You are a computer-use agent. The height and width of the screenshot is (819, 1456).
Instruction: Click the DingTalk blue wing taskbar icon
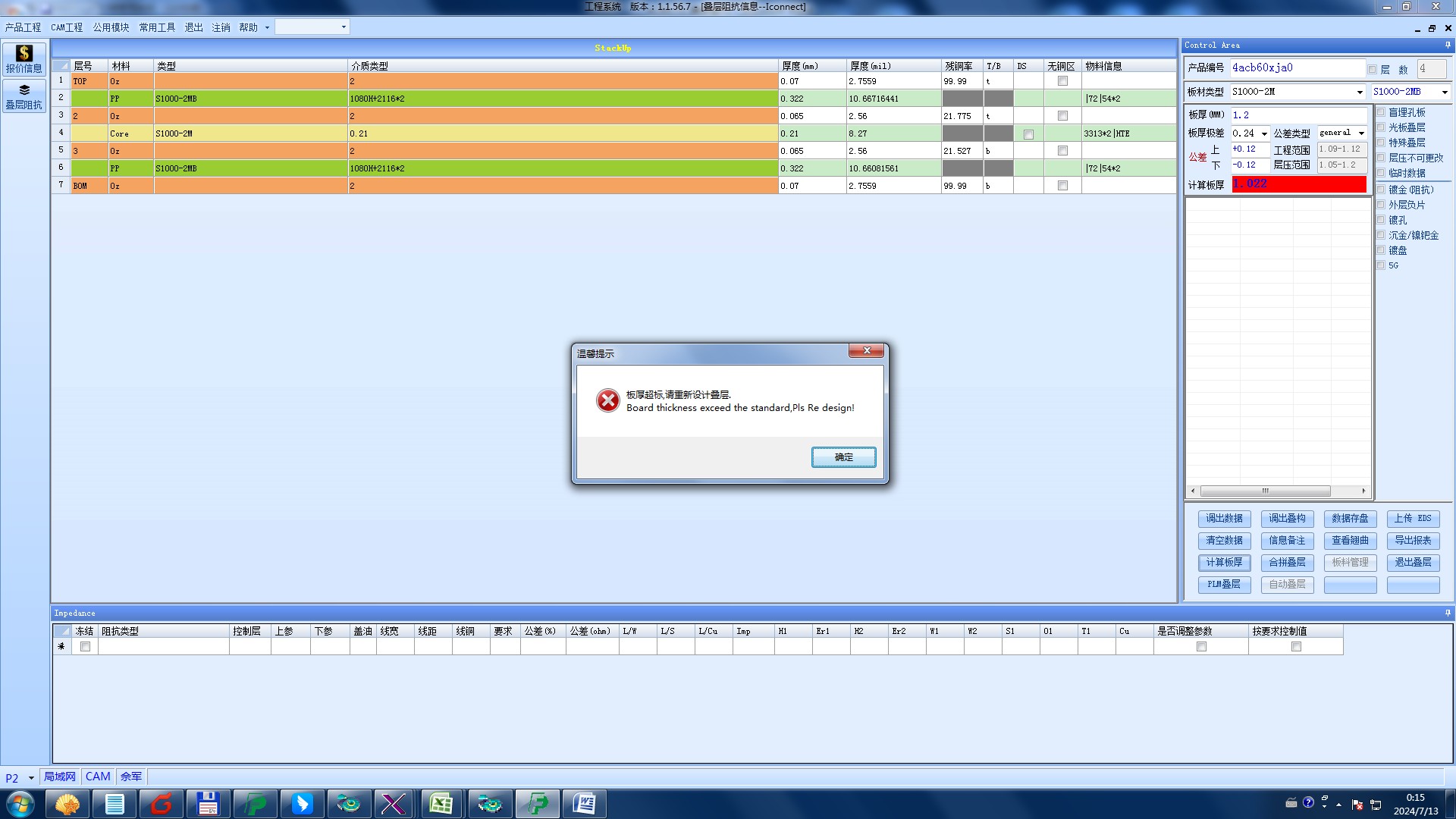coord(302,803)
